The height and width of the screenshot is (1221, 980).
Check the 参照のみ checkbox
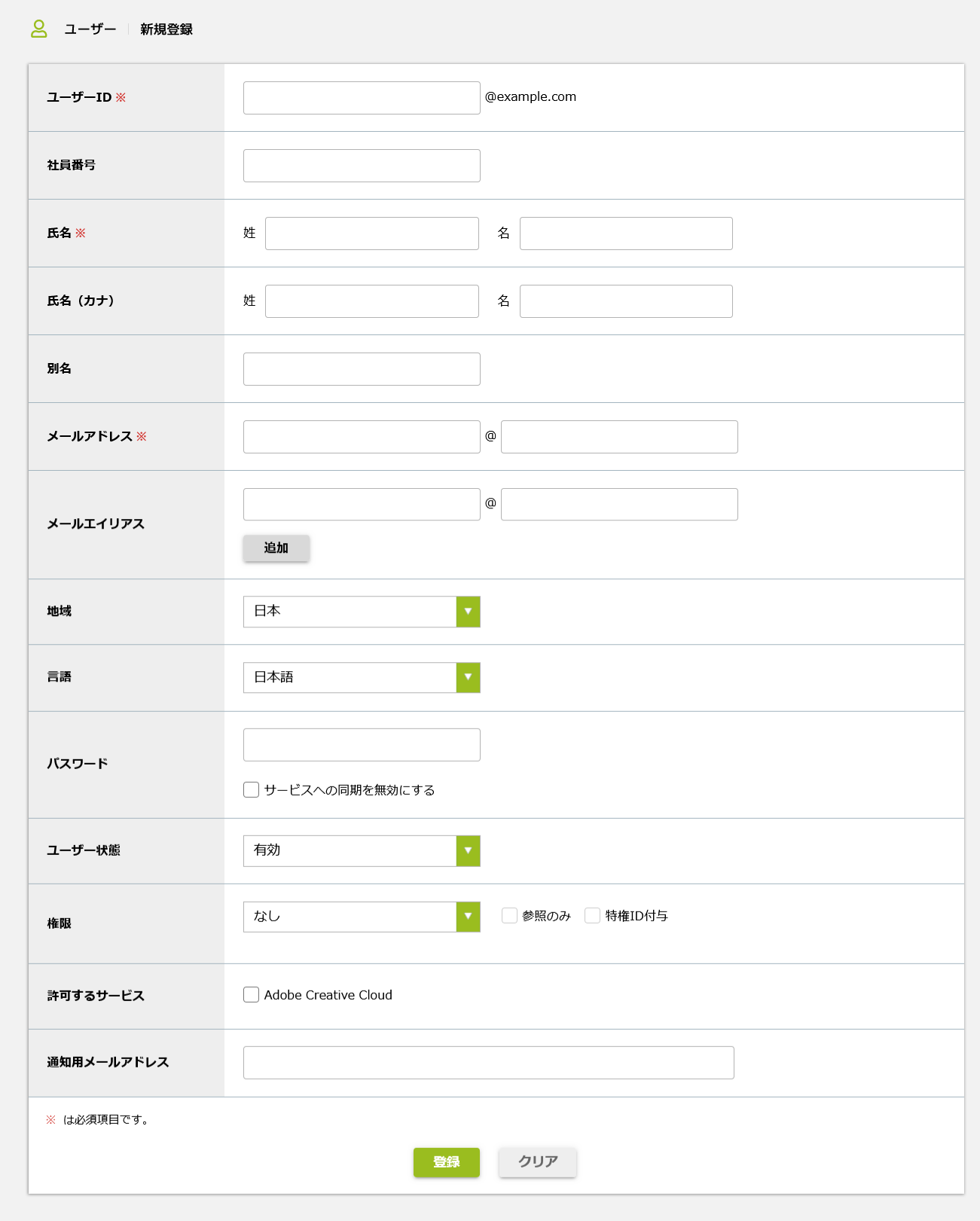(510, 916)
